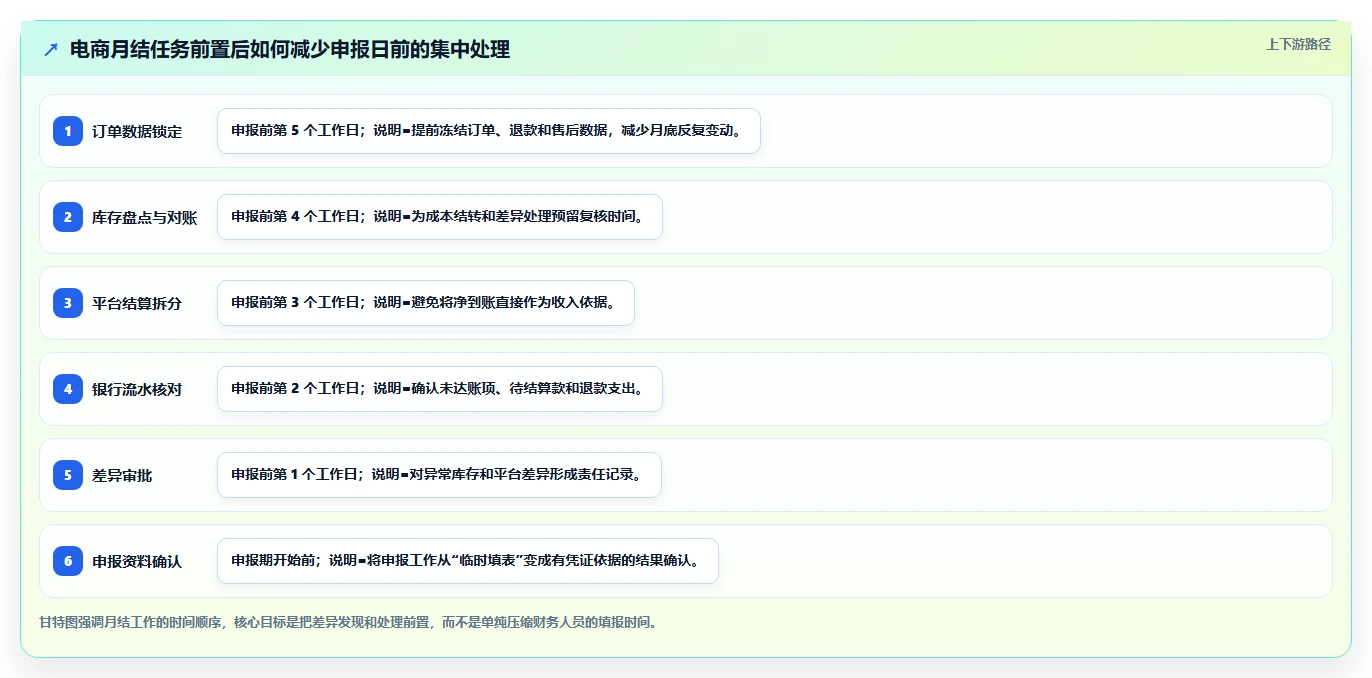Viewport: 1372px width, 678px height.
Task: Open the 申报前第 3 个工作日 description box
Action: (x=426, y=303)
